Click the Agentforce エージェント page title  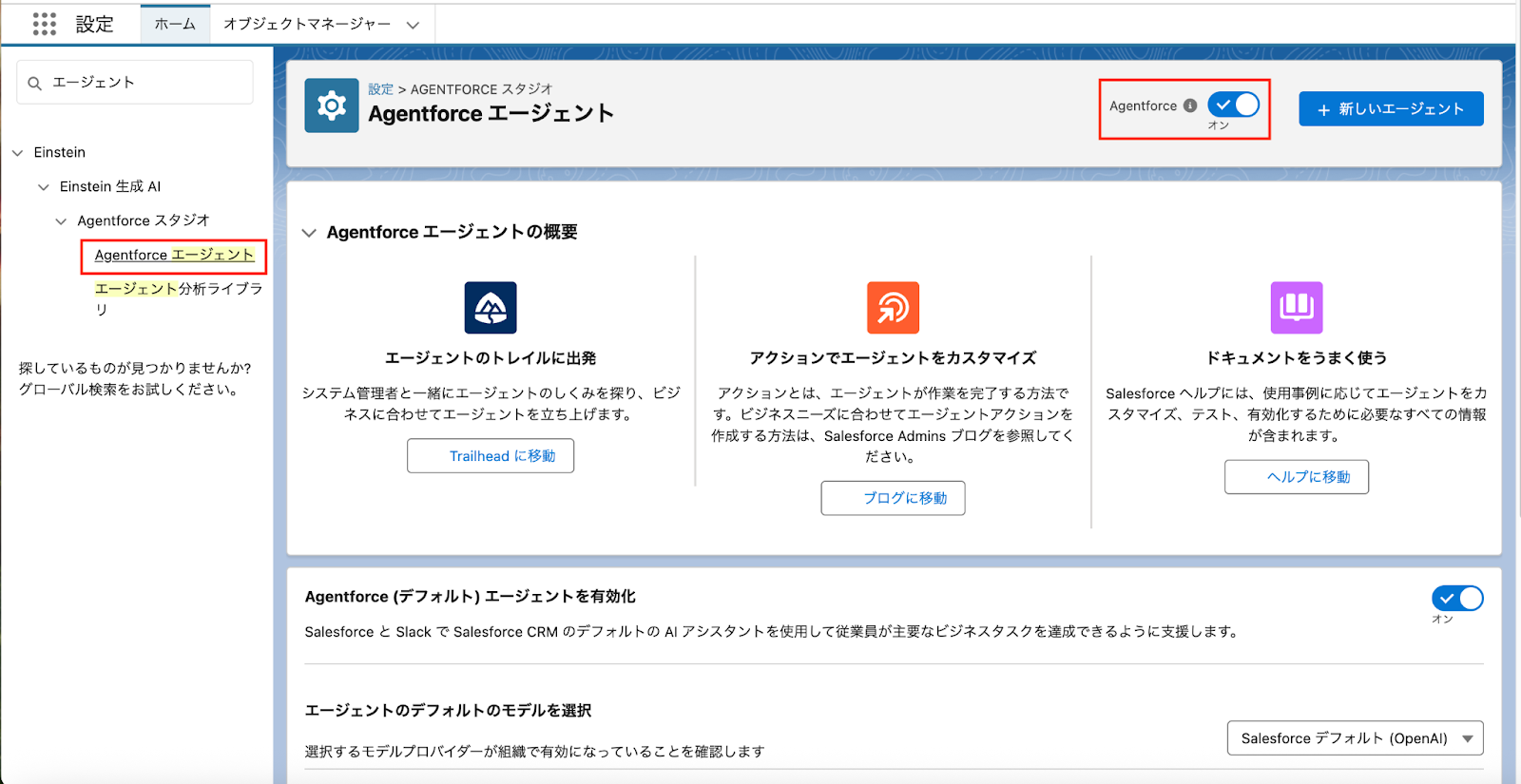click(491, 114)
